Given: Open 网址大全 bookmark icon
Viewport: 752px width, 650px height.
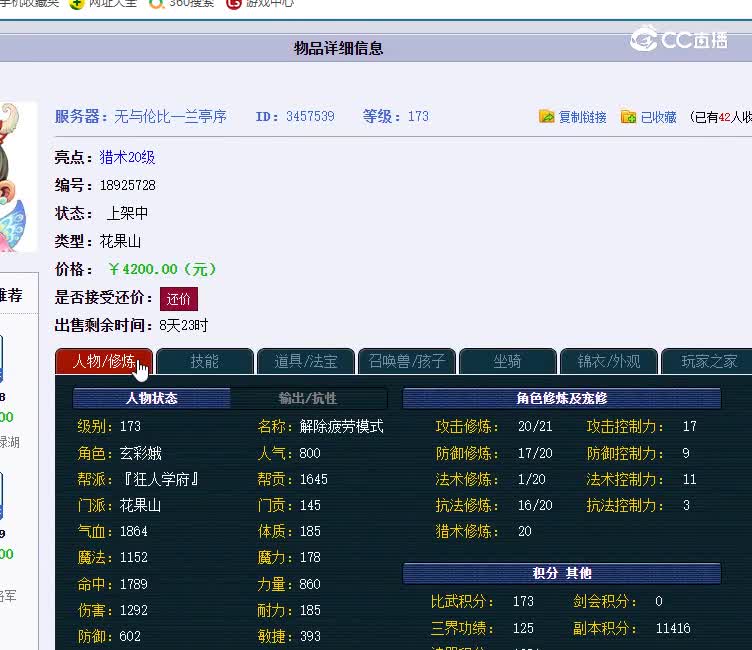Looking at the screenshot, I should coord(76,4).
